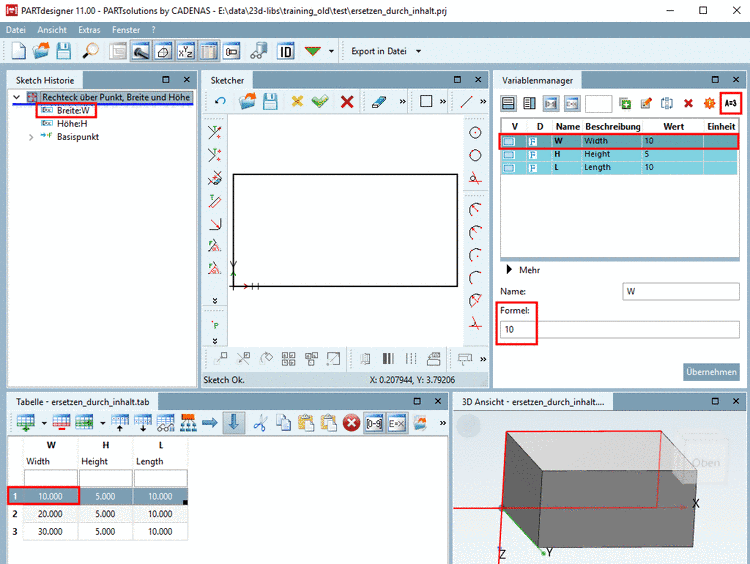This screenshot has width=750, height=564.
Task: Click the ID icon in main toolbar
Action: (x=286, y=51)
